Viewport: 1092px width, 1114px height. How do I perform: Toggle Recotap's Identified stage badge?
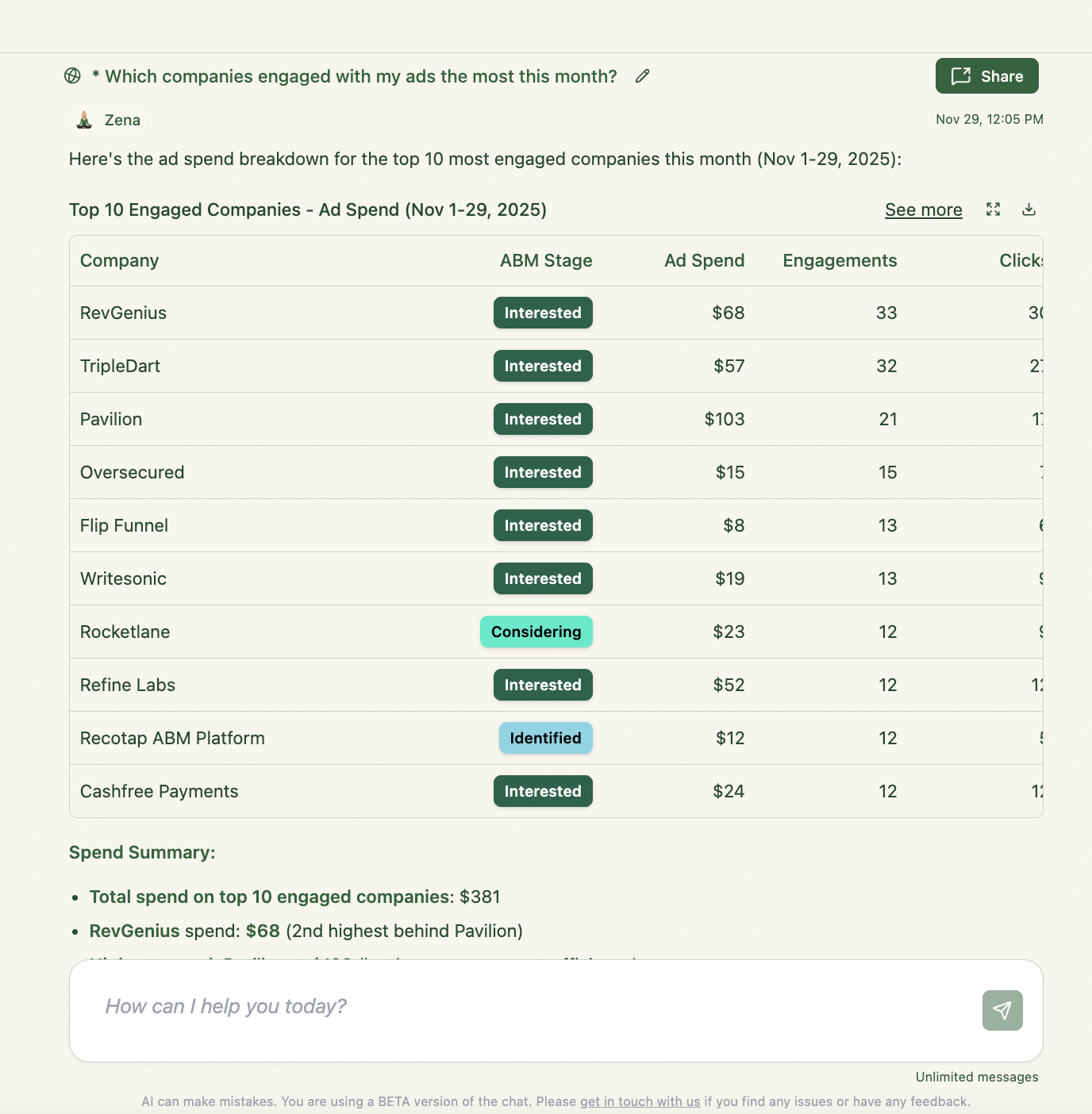point(545,738)
